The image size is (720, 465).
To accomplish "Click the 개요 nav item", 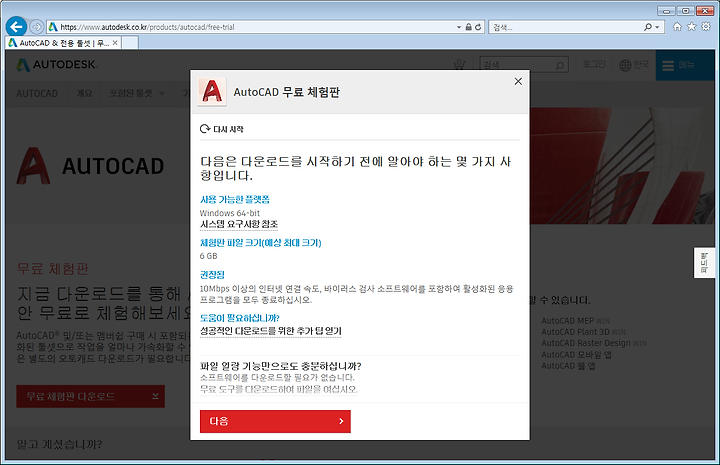I will [84, 93].
